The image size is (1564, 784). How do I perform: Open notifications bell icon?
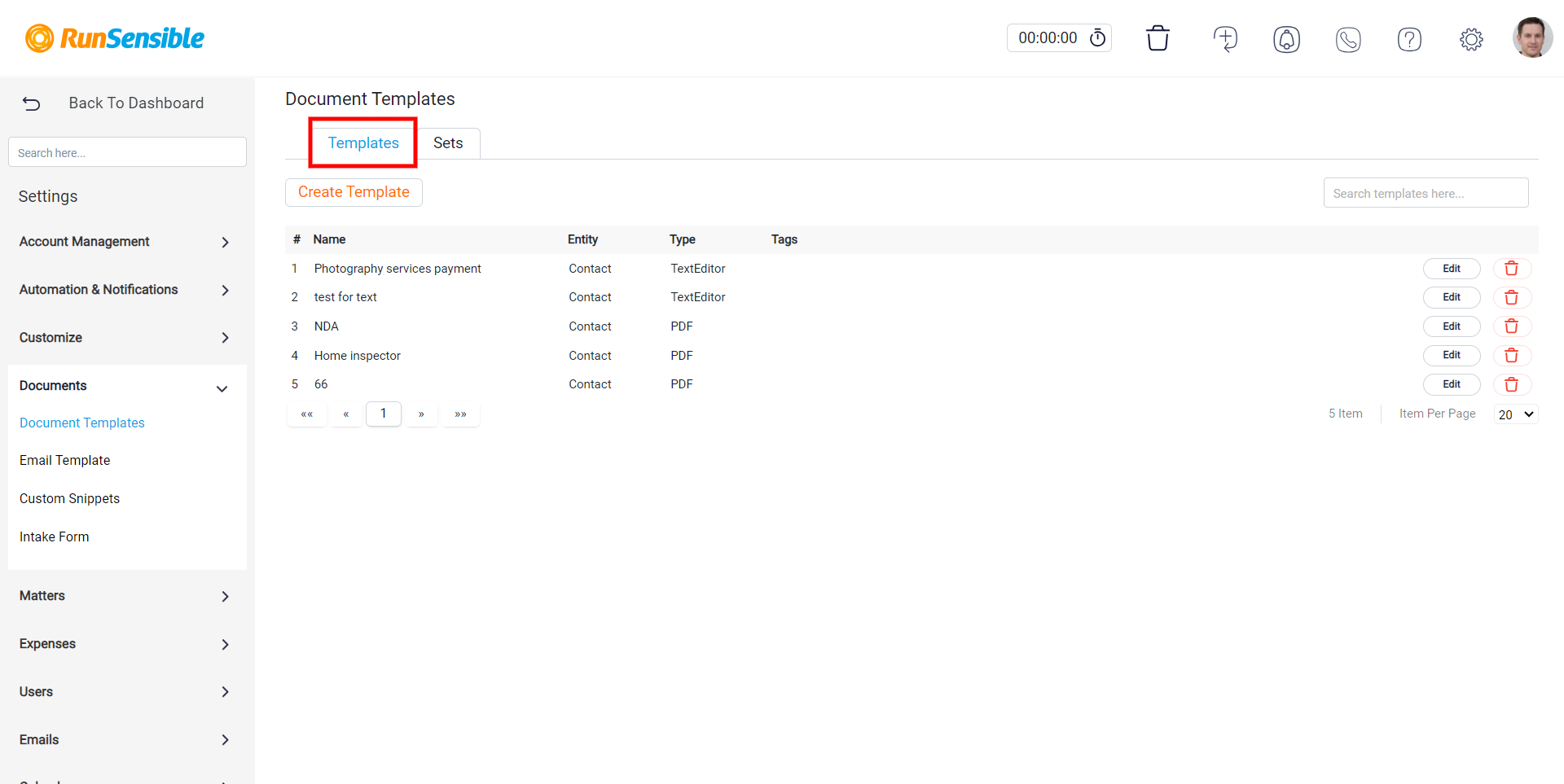coord(1286,39)
